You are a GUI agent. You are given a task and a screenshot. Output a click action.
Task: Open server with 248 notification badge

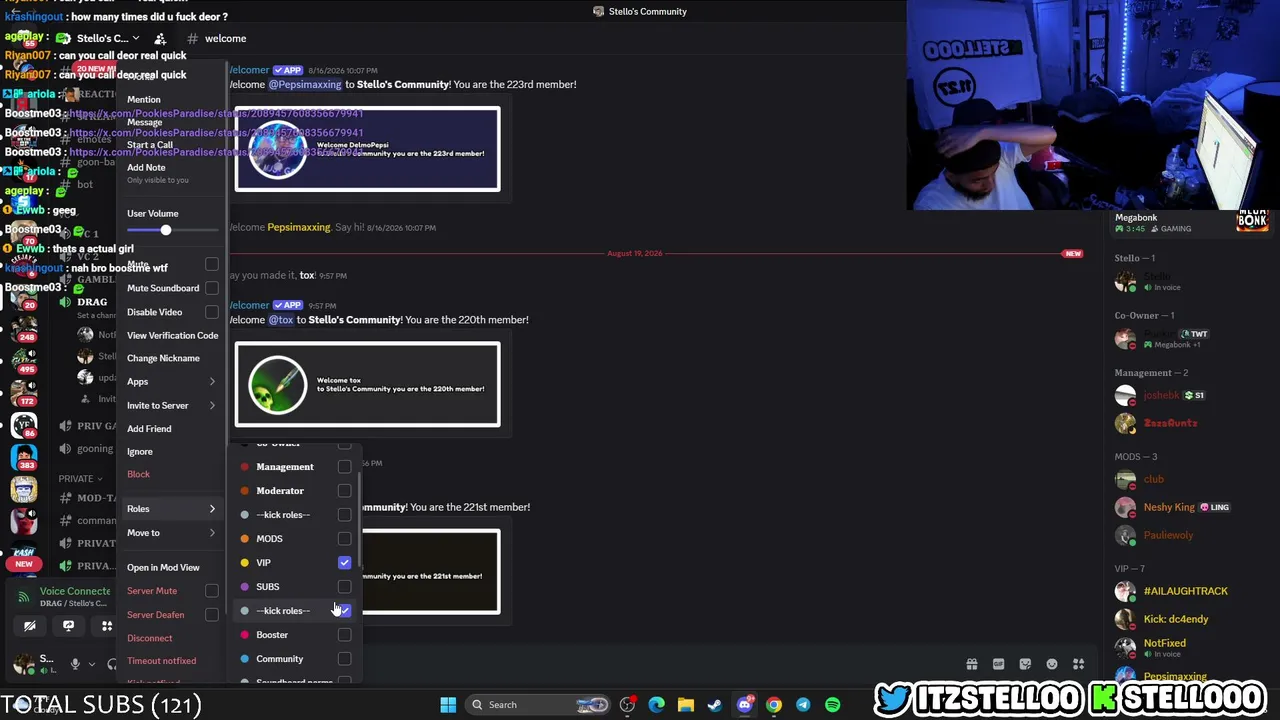tap(24, 328)
